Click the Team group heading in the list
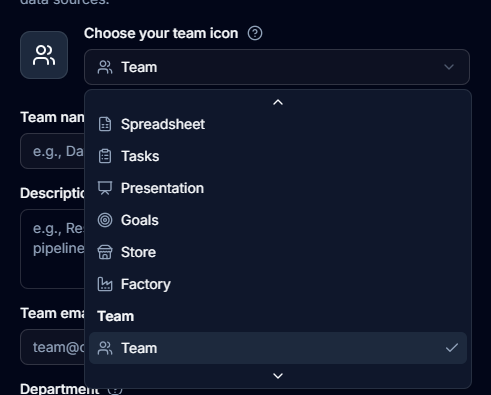 point(116,316)
